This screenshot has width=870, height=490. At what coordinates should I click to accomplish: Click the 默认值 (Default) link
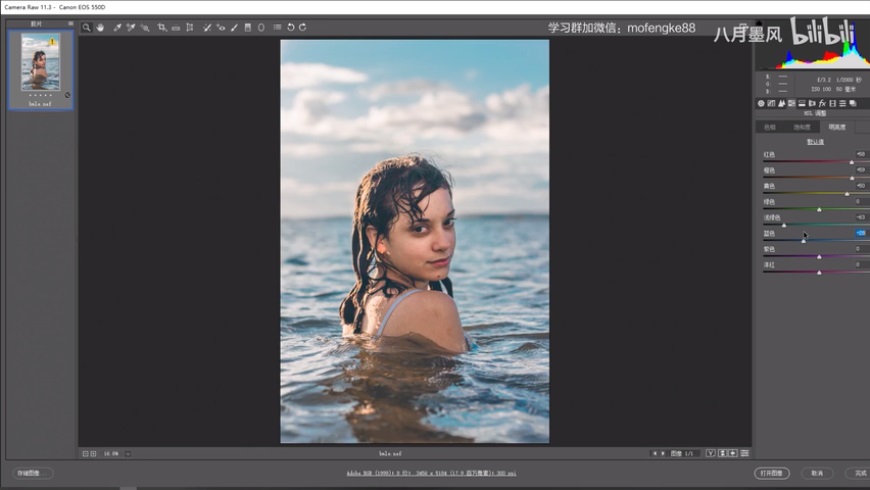tap(815, 142)
